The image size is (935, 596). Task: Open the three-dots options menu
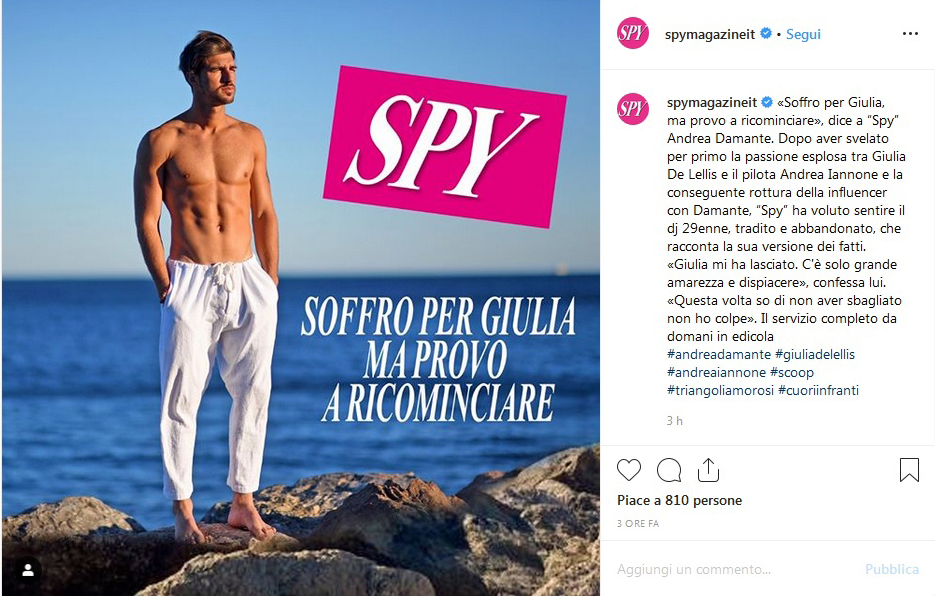(910, 34)
